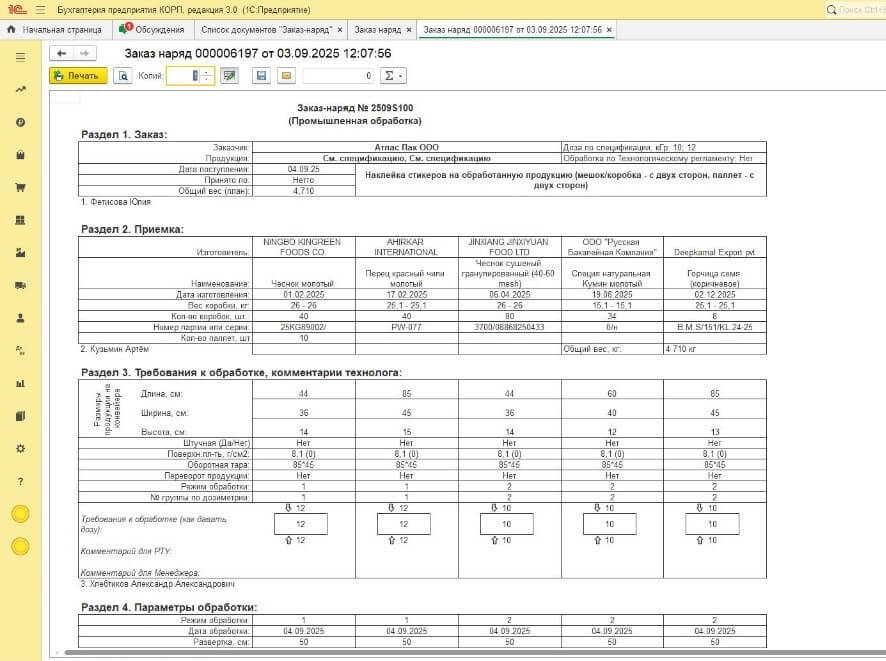The image size is (886, 661).
Task: Click the sum value field showing 0
Action: [338, 76]
